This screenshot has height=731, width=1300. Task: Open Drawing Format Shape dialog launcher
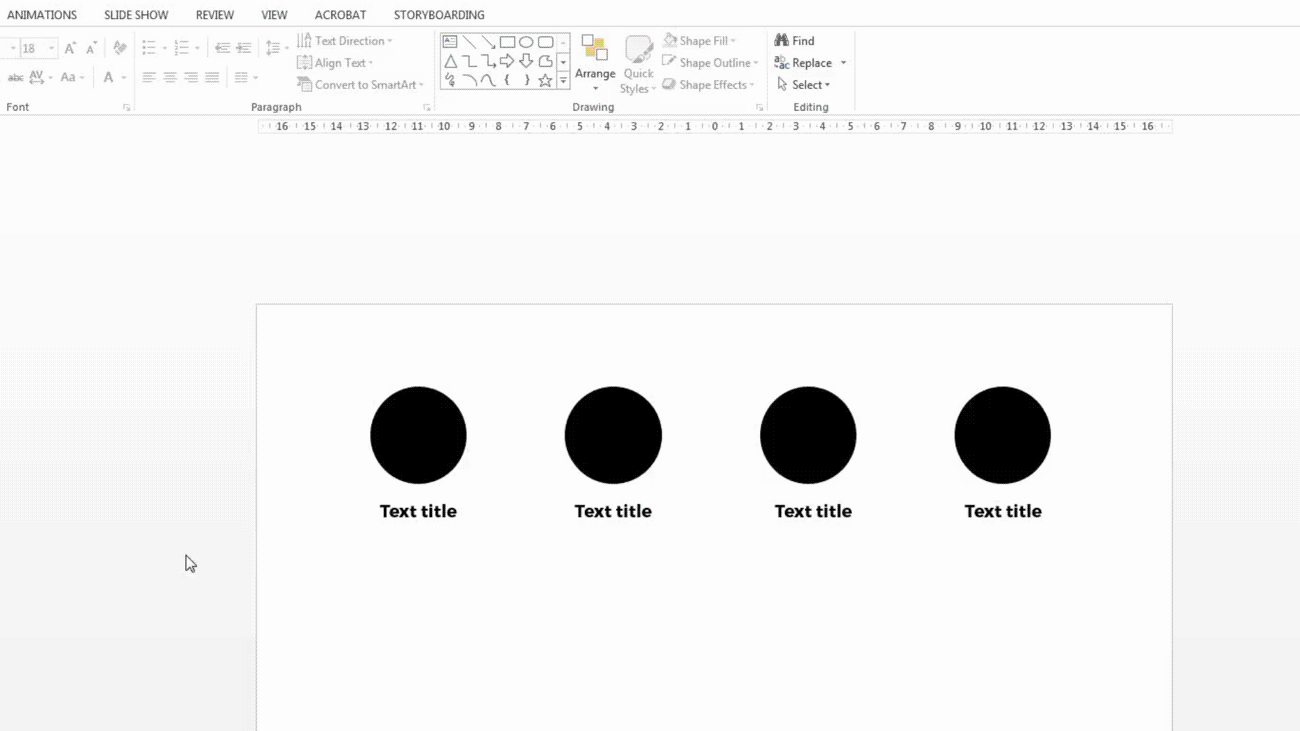tap(759, 108)
